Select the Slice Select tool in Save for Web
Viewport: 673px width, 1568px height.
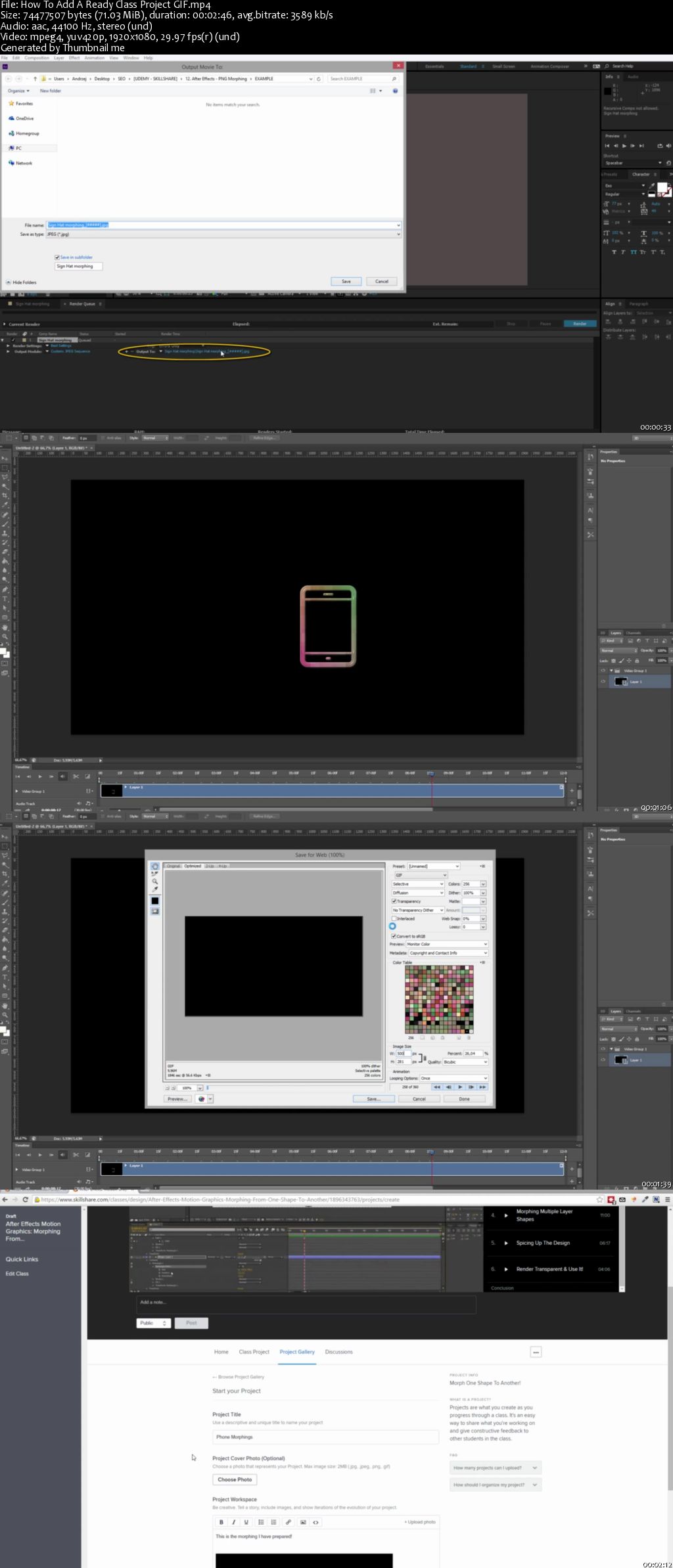[x=155, y=874]
